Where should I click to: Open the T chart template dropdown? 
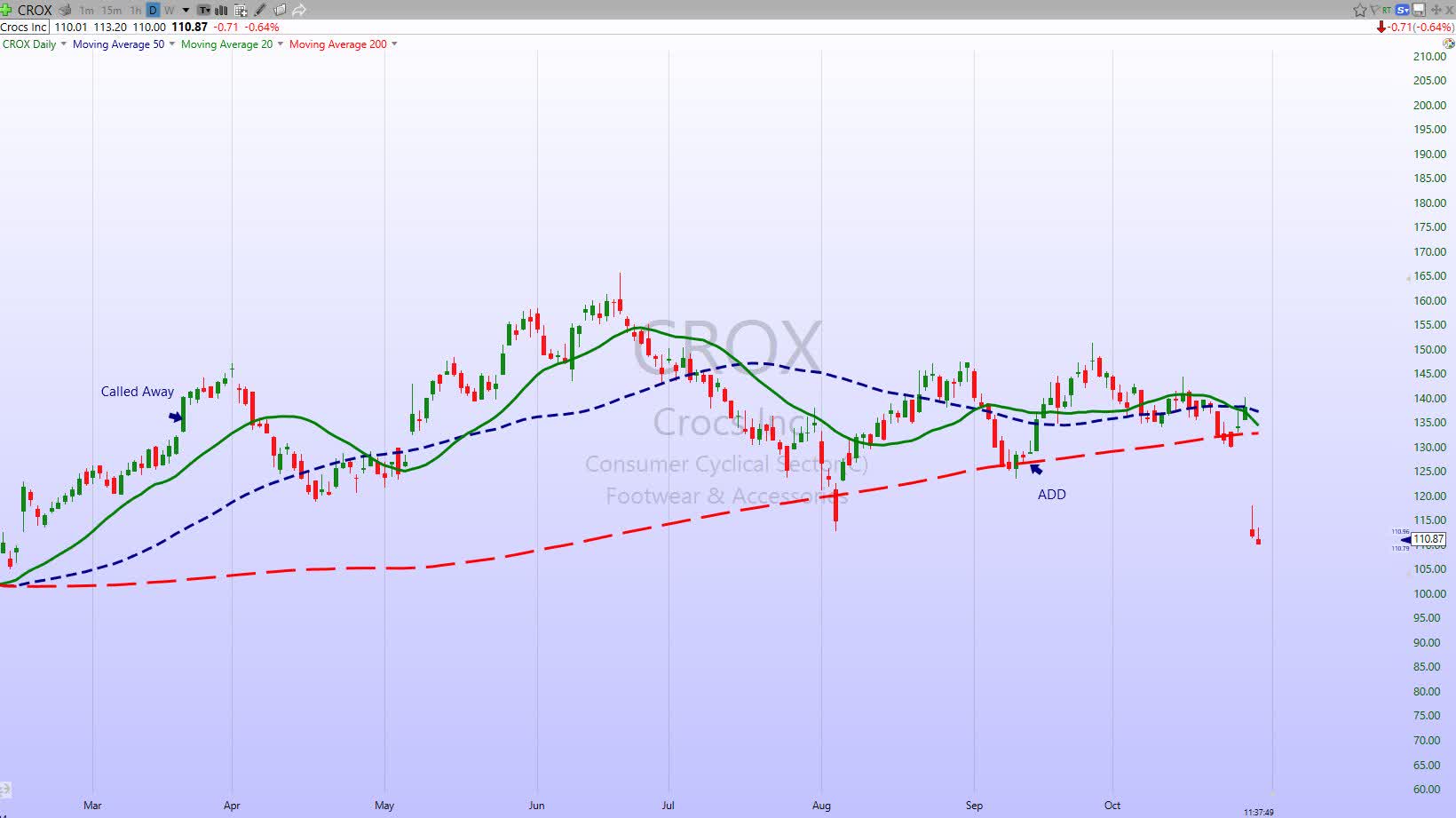[x=204, y=10]
